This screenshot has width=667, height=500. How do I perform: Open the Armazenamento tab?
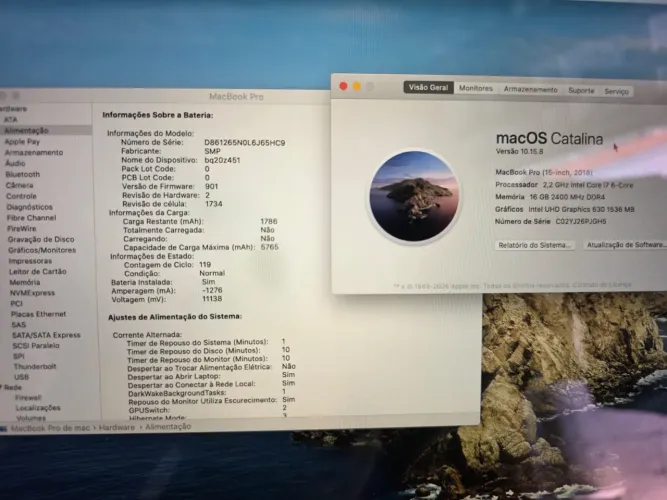pyautogui.click(x=530, y=89)
